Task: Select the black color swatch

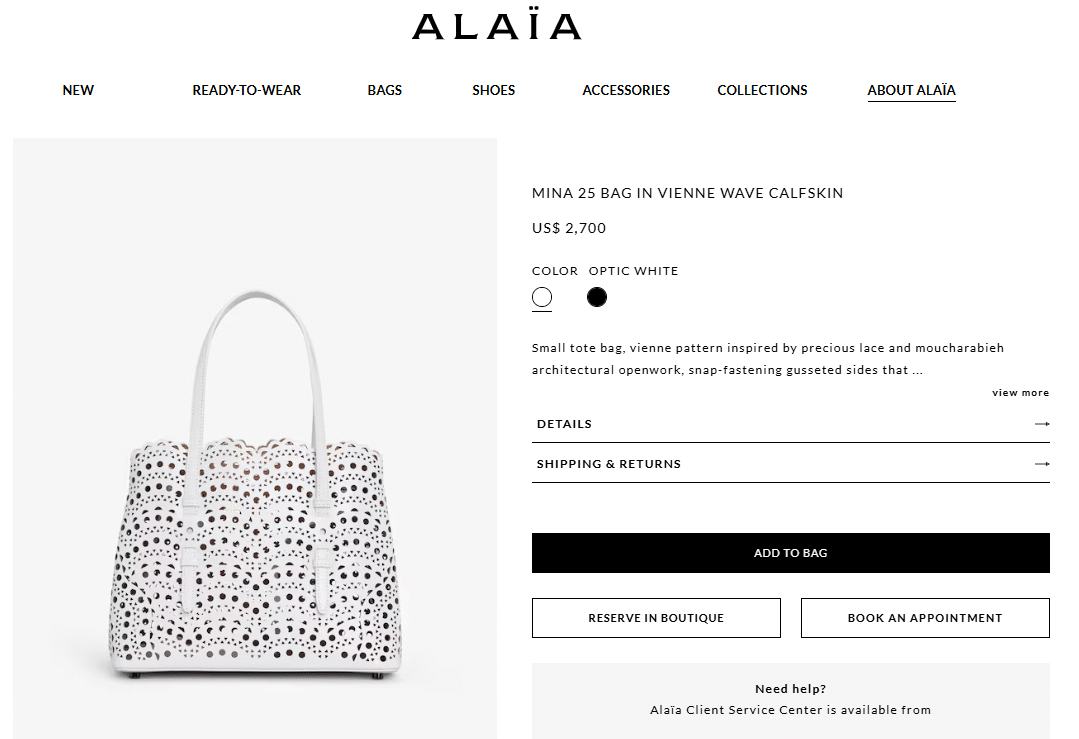Action: [x=597, y=297]
